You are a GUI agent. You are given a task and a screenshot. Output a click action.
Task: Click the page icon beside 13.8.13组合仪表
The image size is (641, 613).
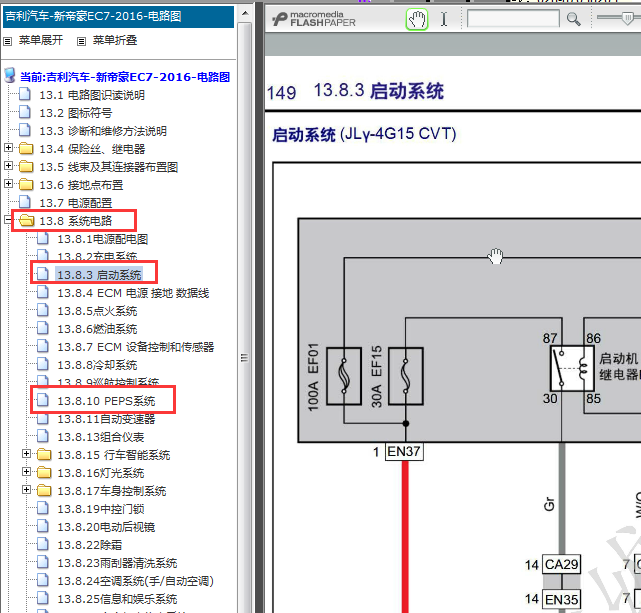click(43, 436)
